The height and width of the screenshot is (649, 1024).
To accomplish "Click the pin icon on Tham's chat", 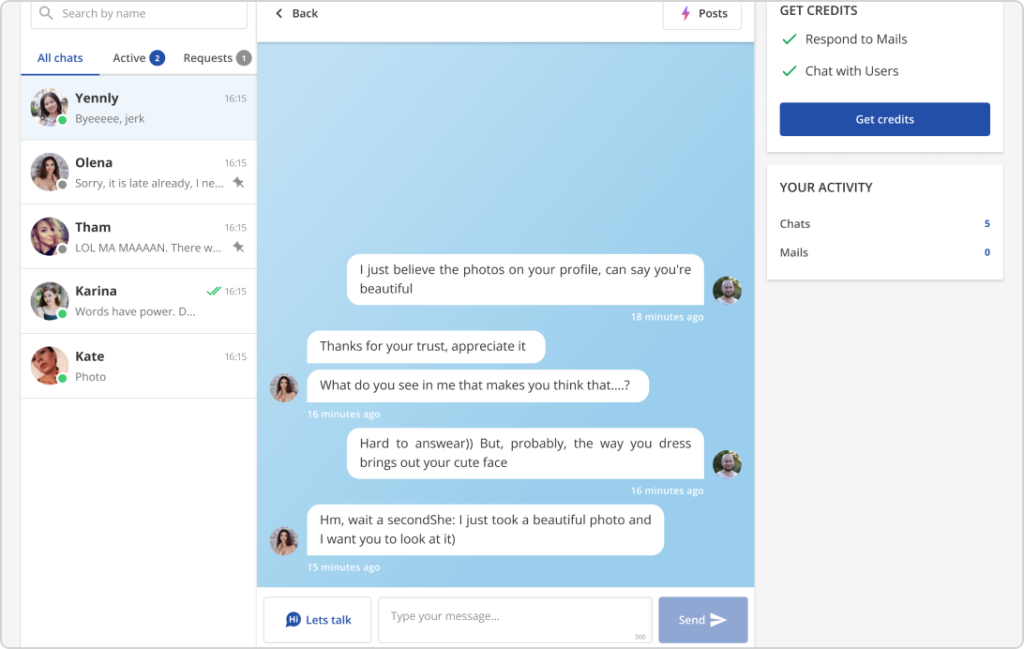I will [238, 247].
